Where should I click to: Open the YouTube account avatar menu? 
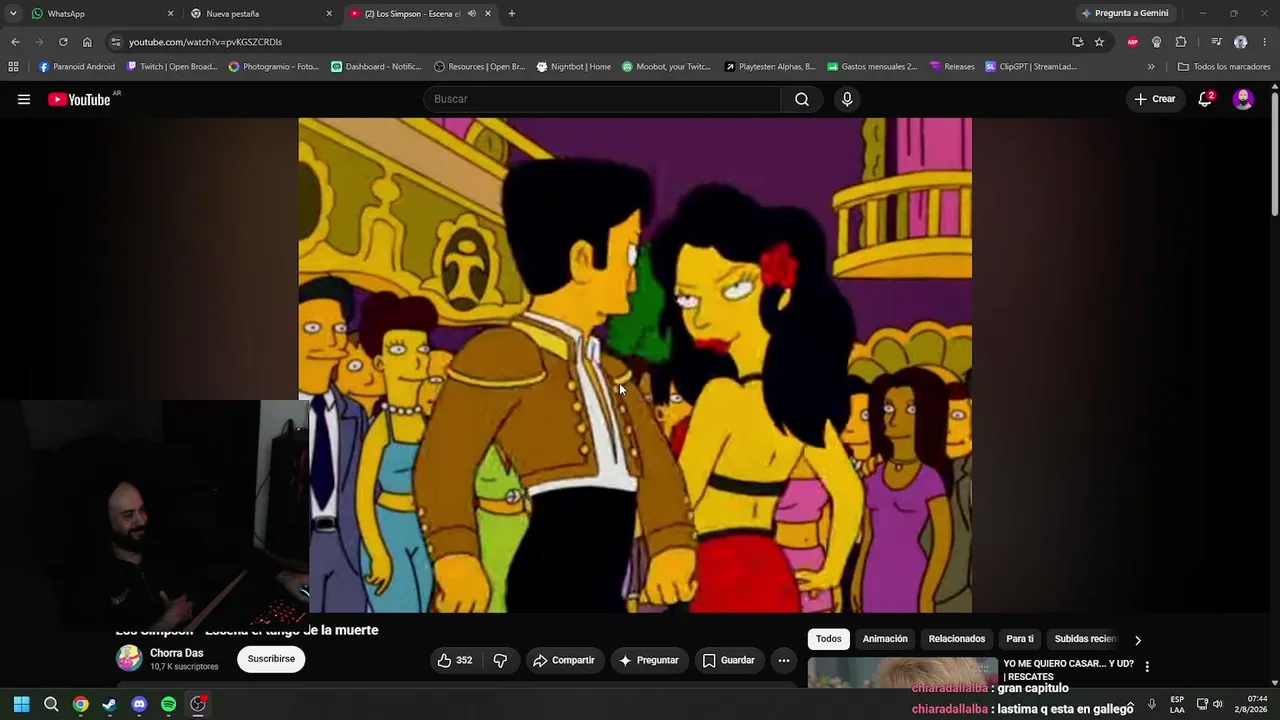pos(1243,99)
